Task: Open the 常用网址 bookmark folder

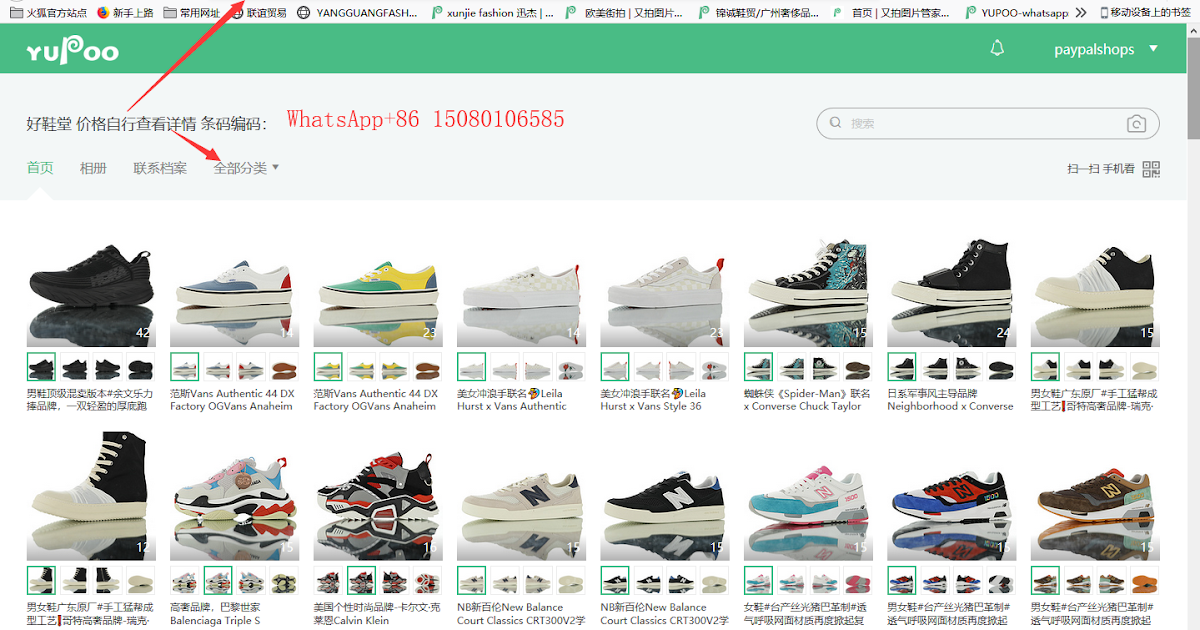Action: pyautogui.click(x=190, y=13)
